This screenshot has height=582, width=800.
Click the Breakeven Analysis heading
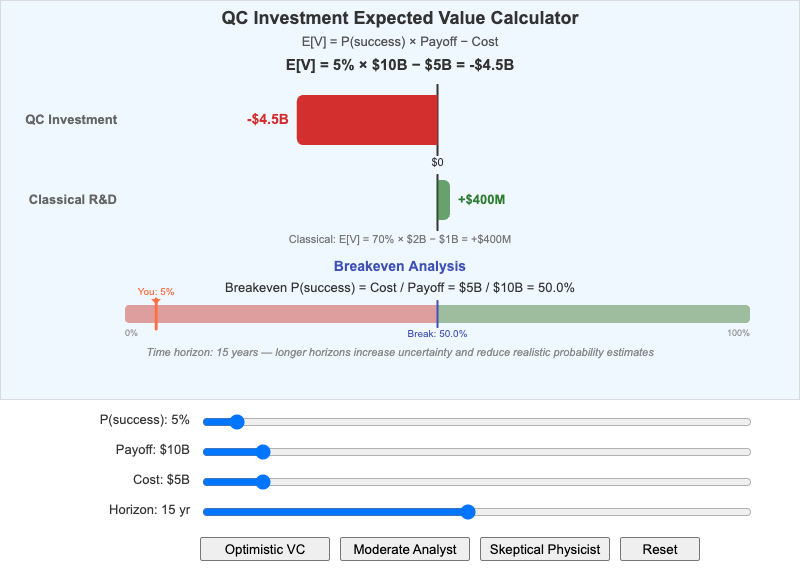pos(399,266)
